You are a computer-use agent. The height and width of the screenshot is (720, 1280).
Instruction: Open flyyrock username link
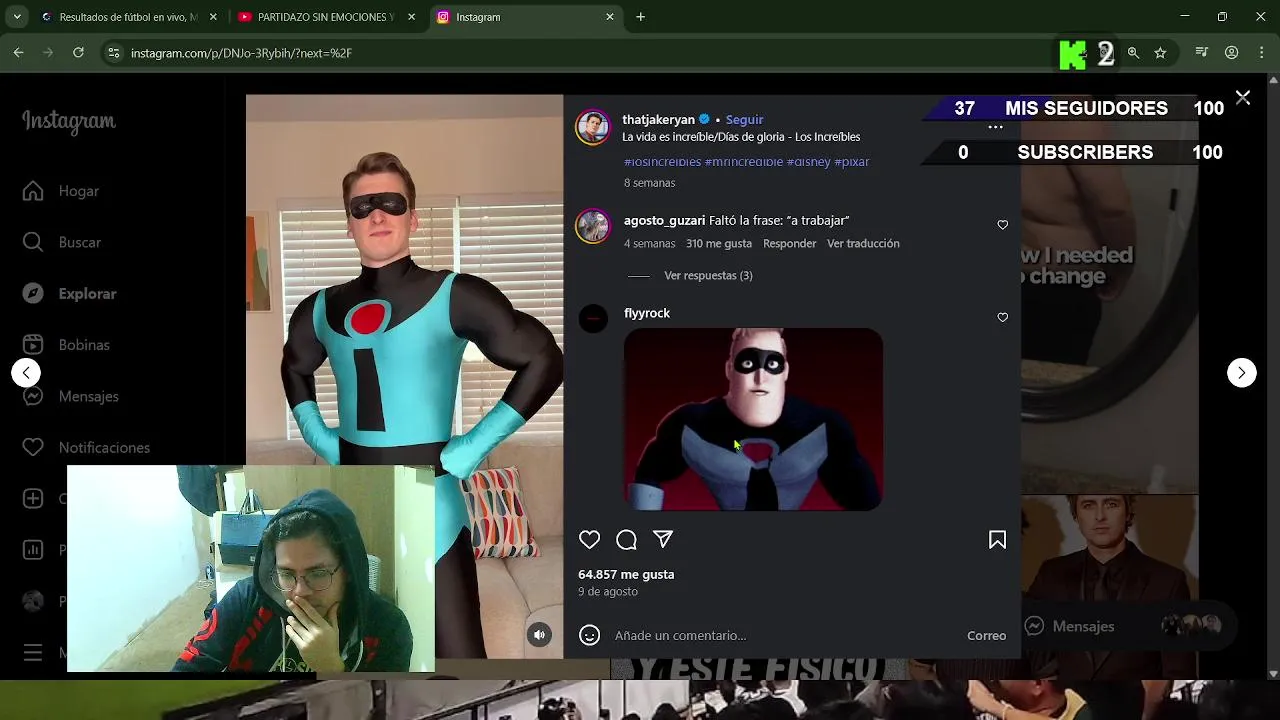(x=647, y=313)
